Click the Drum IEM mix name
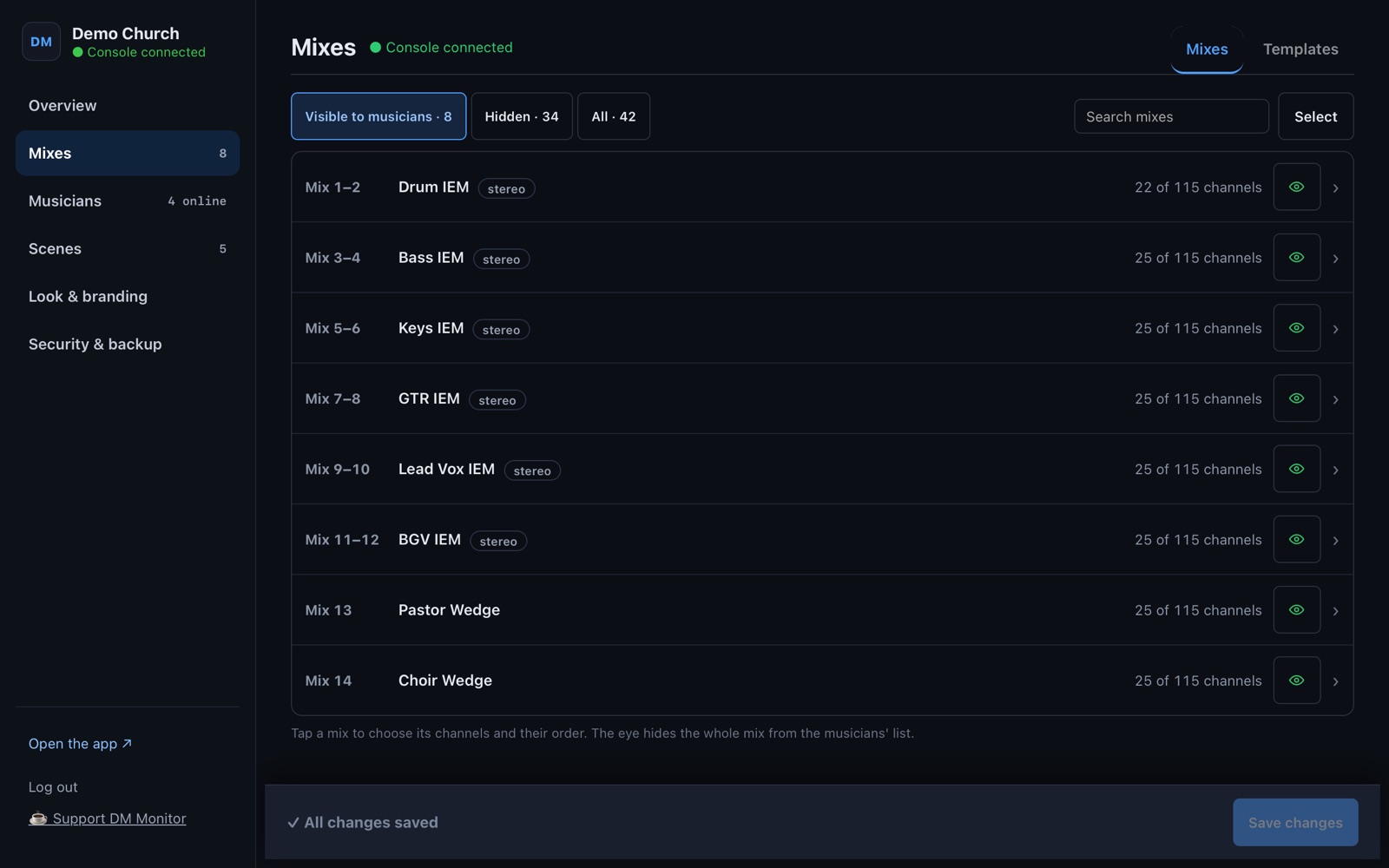This screenshot has height=868, width=1389. pyautogui.click(x=433, y=187)
